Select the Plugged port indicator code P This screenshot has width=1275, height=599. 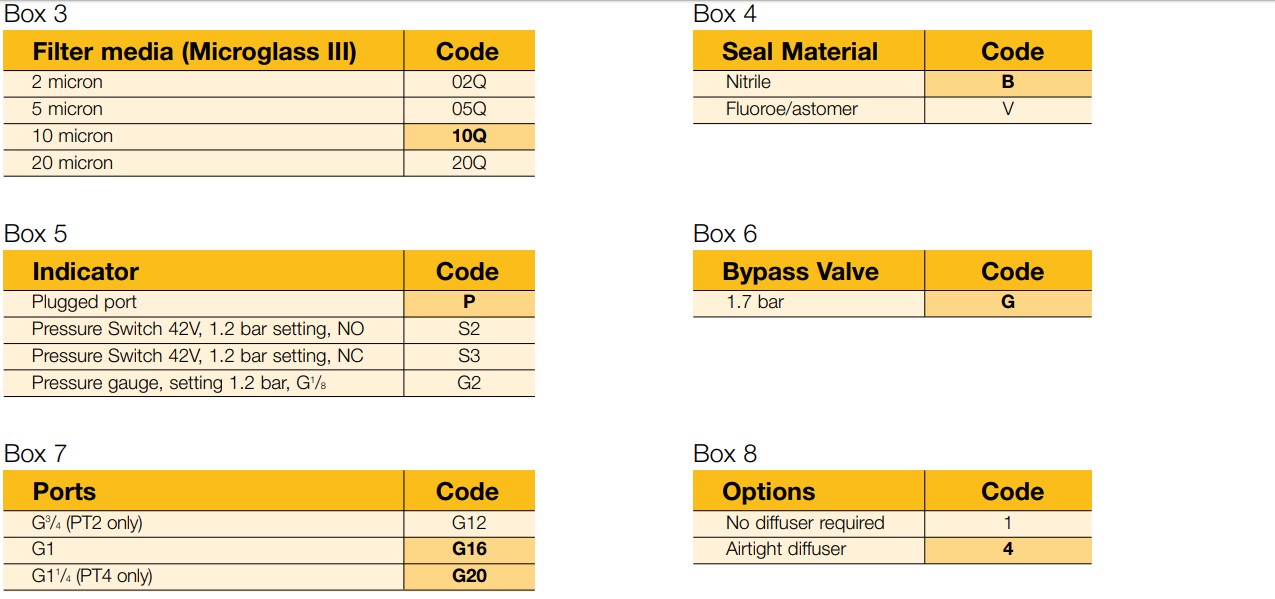[x=469, y=302]
